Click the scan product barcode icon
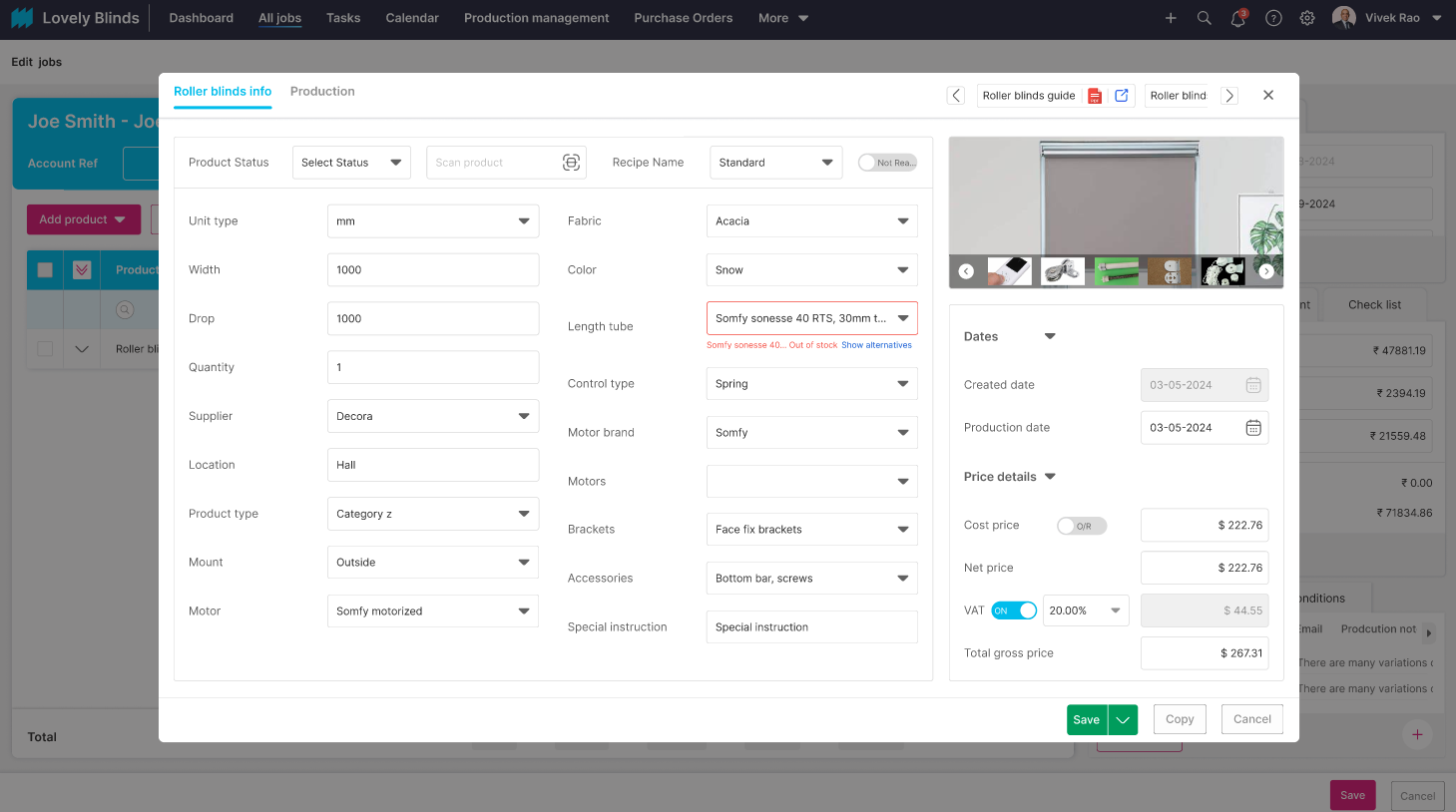 [571, 163]
